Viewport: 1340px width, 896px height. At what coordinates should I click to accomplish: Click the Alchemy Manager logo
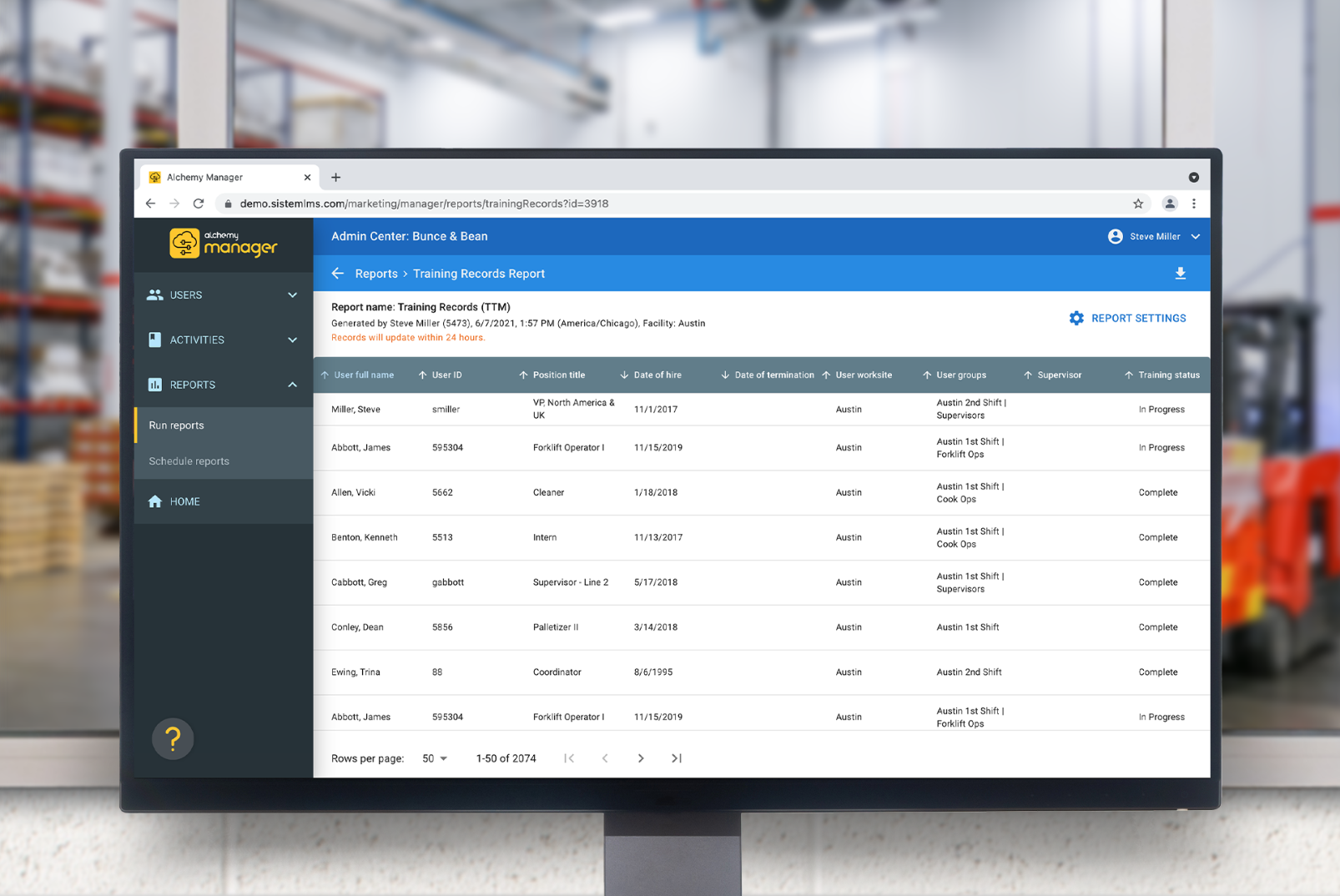click(223, 244)
